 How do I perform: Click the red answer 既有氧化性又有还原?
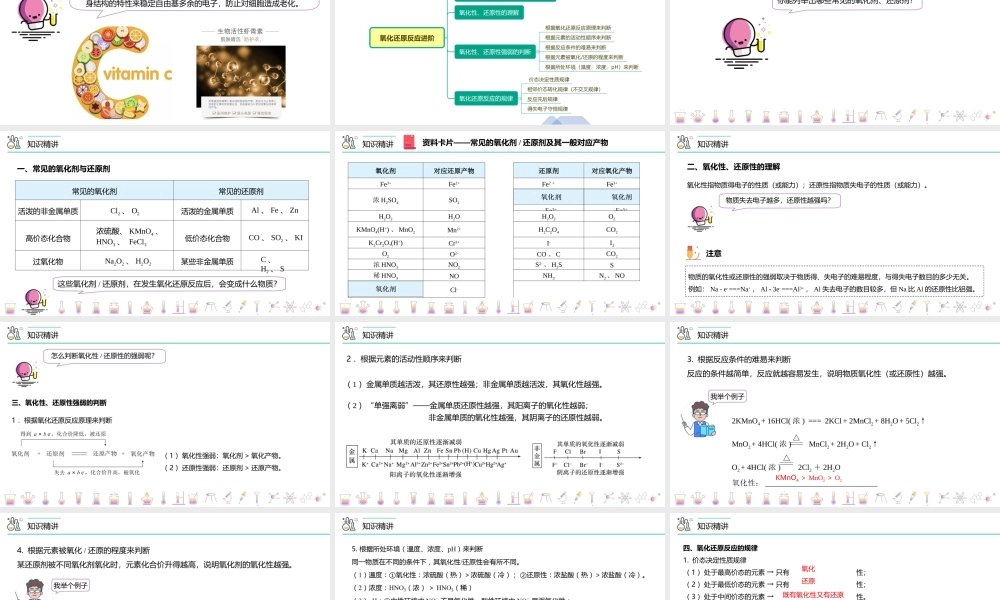click(813, 595)
